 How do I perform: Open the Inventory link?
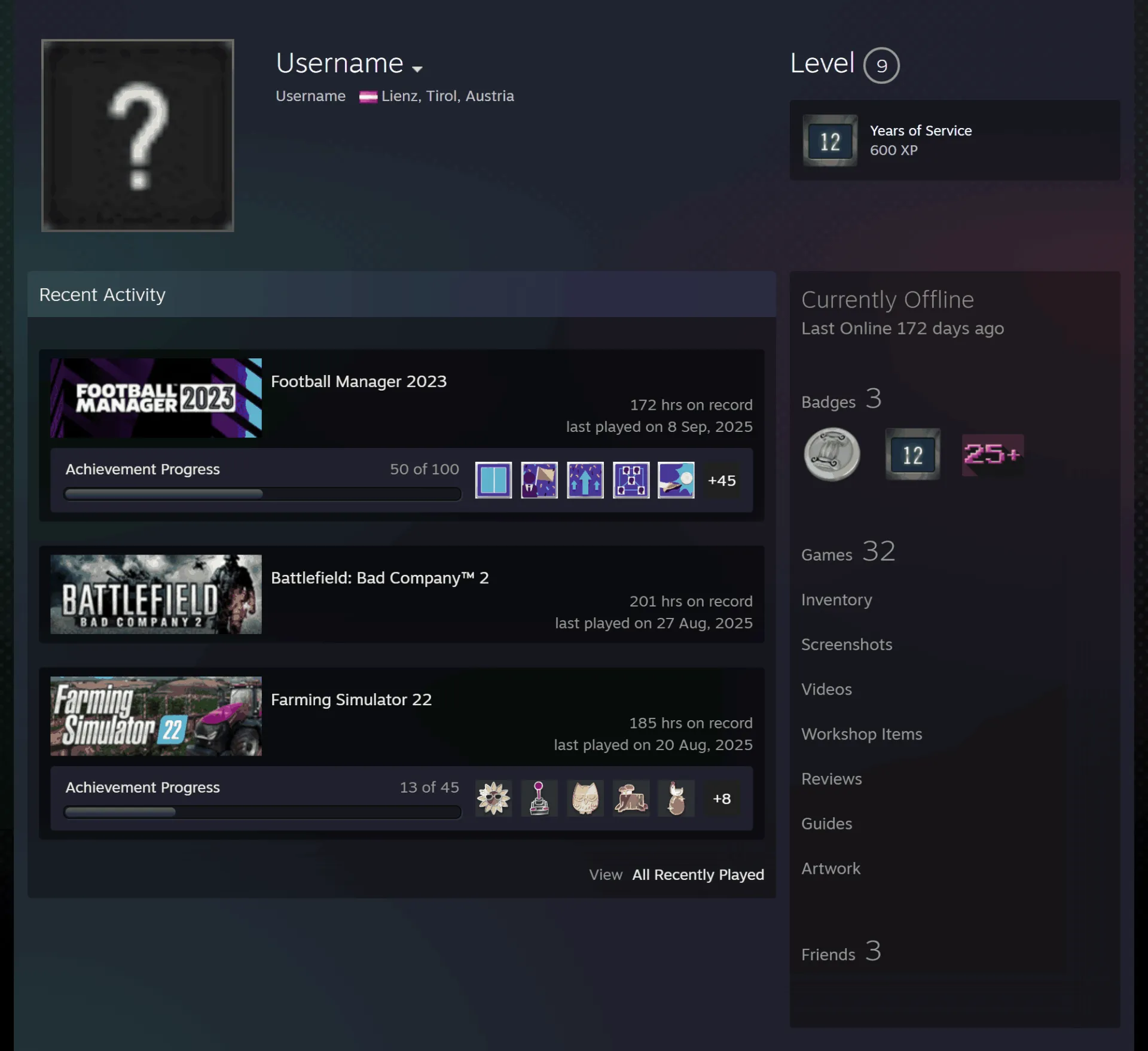[836, 599]
